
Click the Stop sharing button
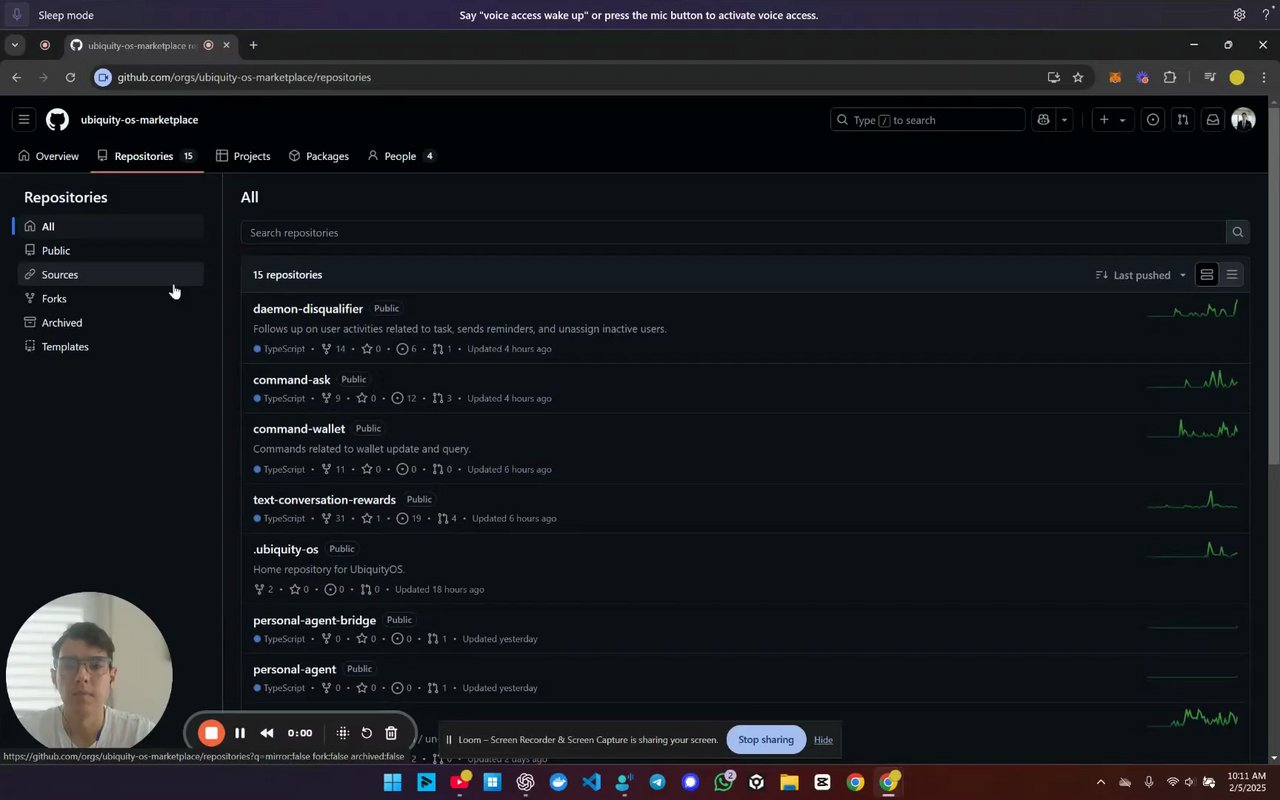[x=766, y=740]
